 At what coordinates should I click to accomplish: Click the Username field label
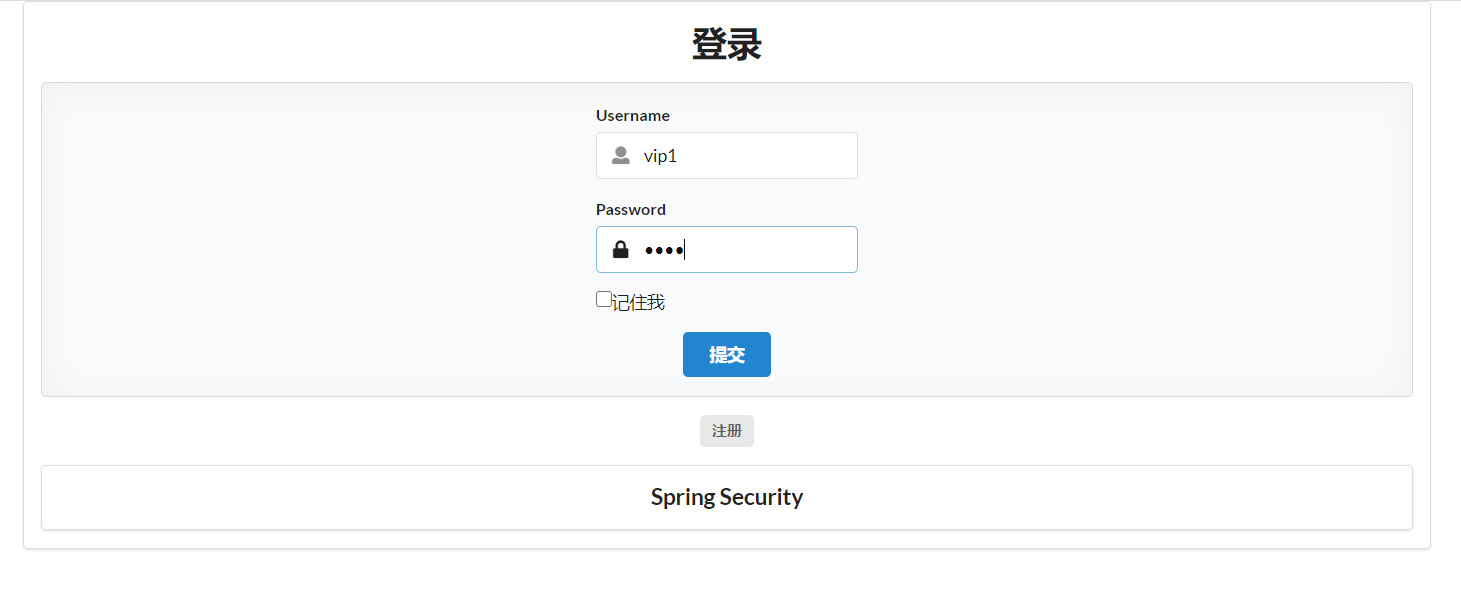632,115
